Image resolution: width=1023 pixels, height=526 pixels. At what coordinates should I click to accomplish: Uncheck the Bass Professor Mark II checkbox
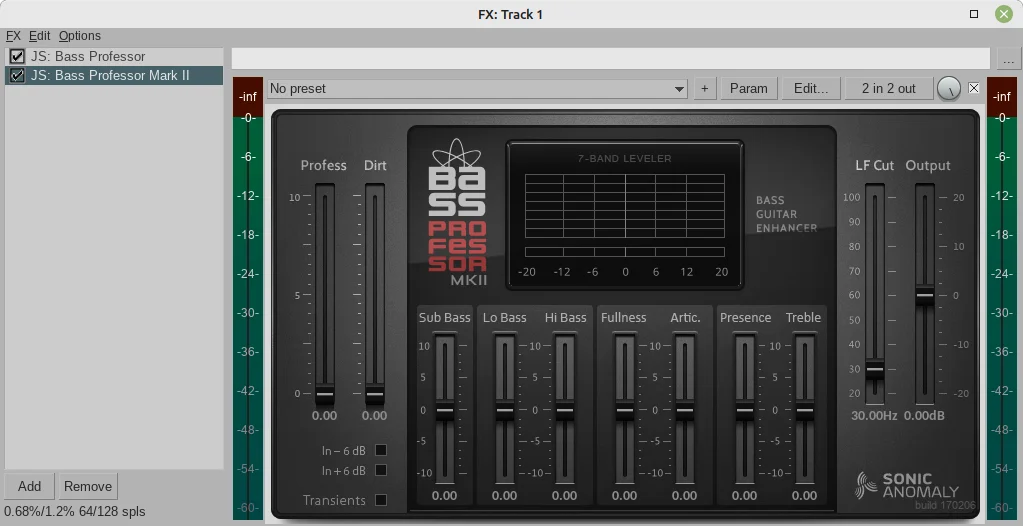pyautogui.click(x=17, y=76)
